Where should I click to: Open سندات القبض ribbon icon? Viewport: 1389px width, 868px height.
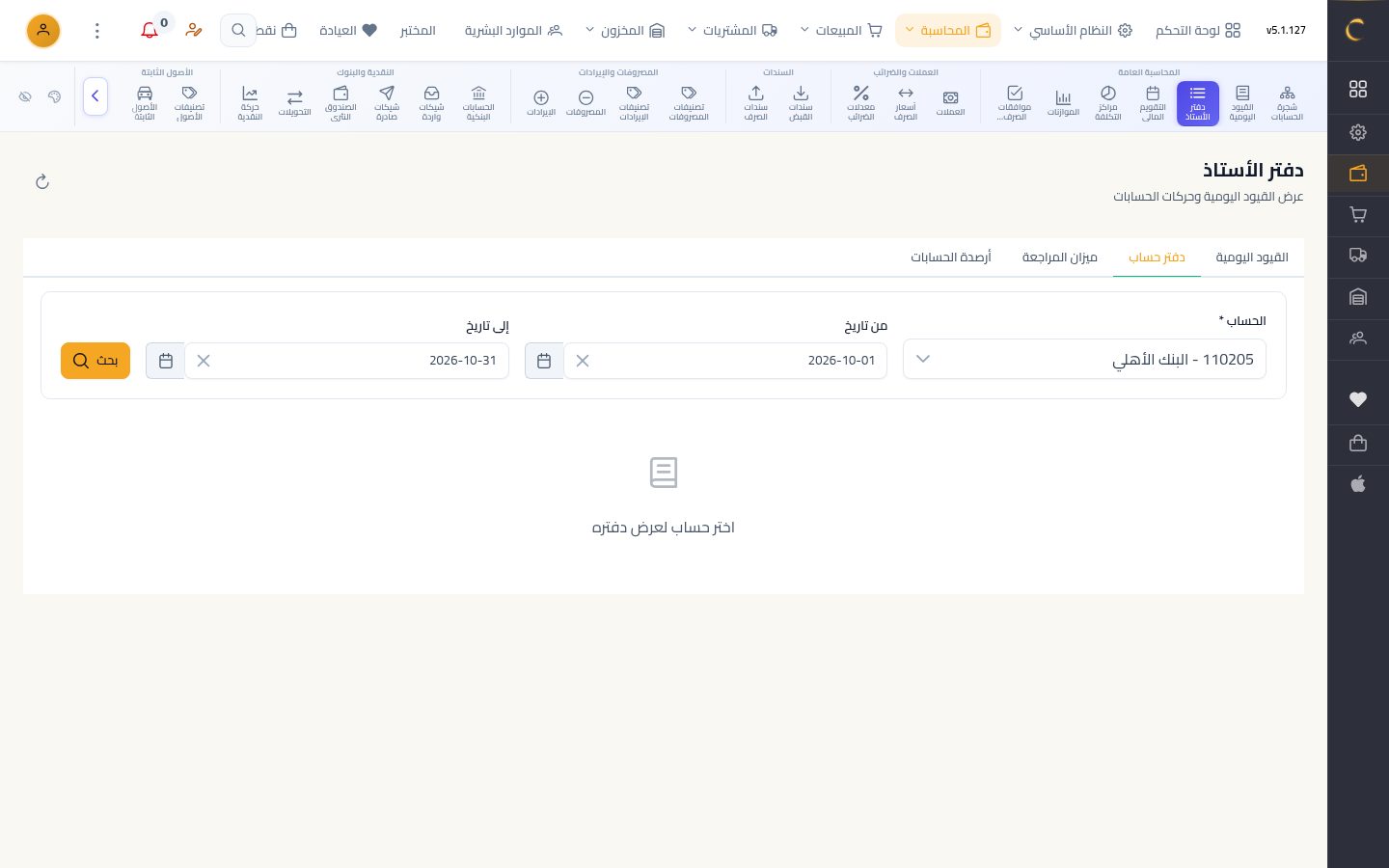click(801, 103)
